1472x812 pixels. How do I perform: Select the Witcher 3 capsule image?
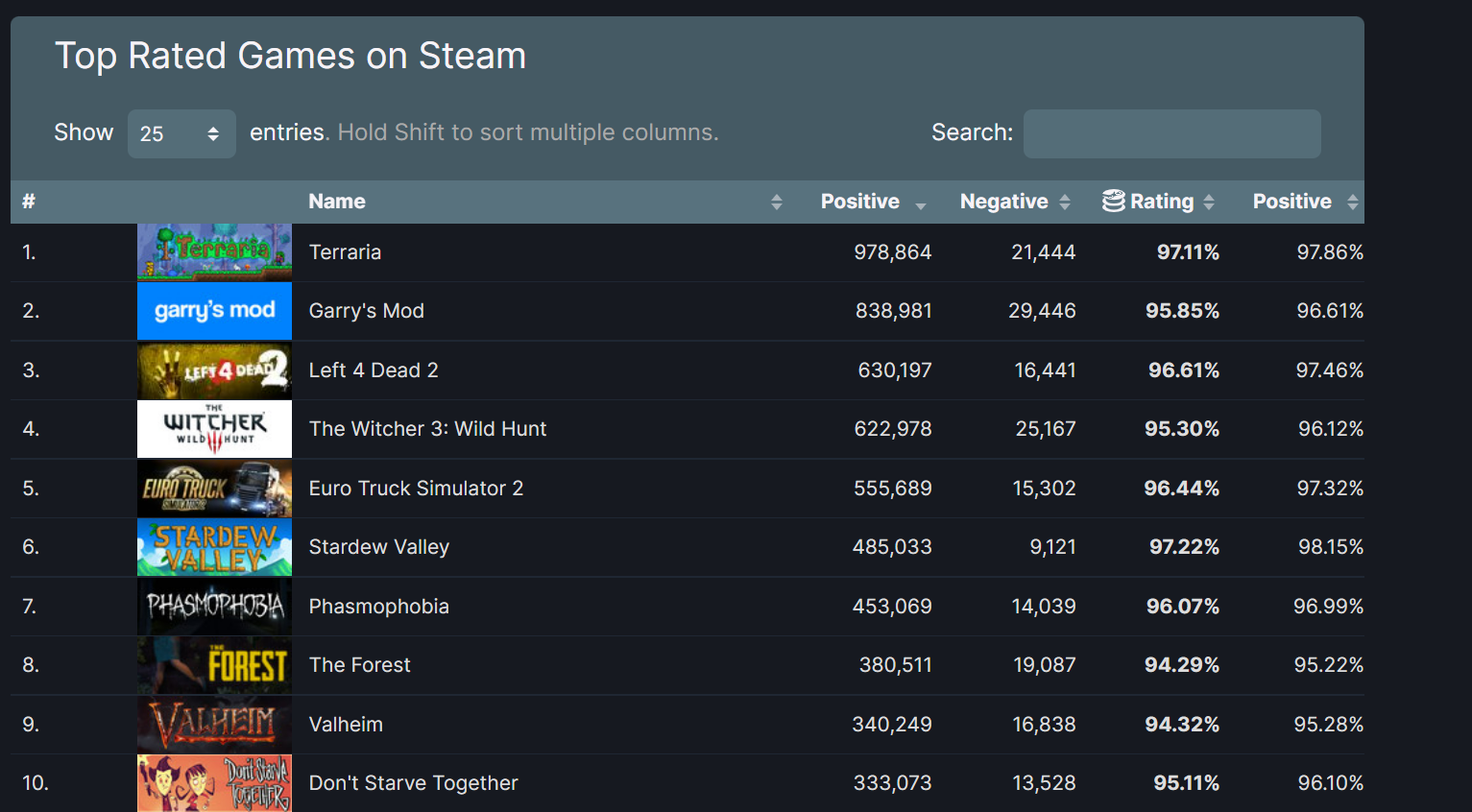click(x=214, y=429)
